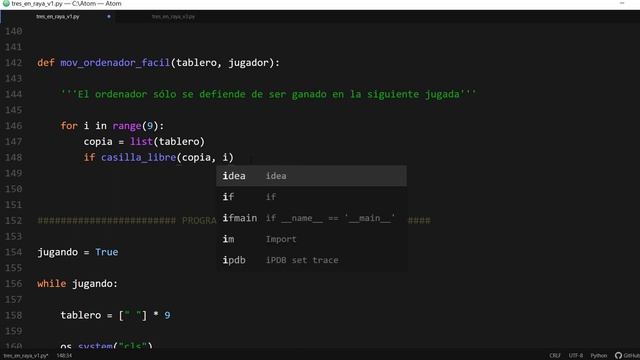Choose the 'if' snippet suggestion
This screenshot has width=640, height=360.
[311, 197]
